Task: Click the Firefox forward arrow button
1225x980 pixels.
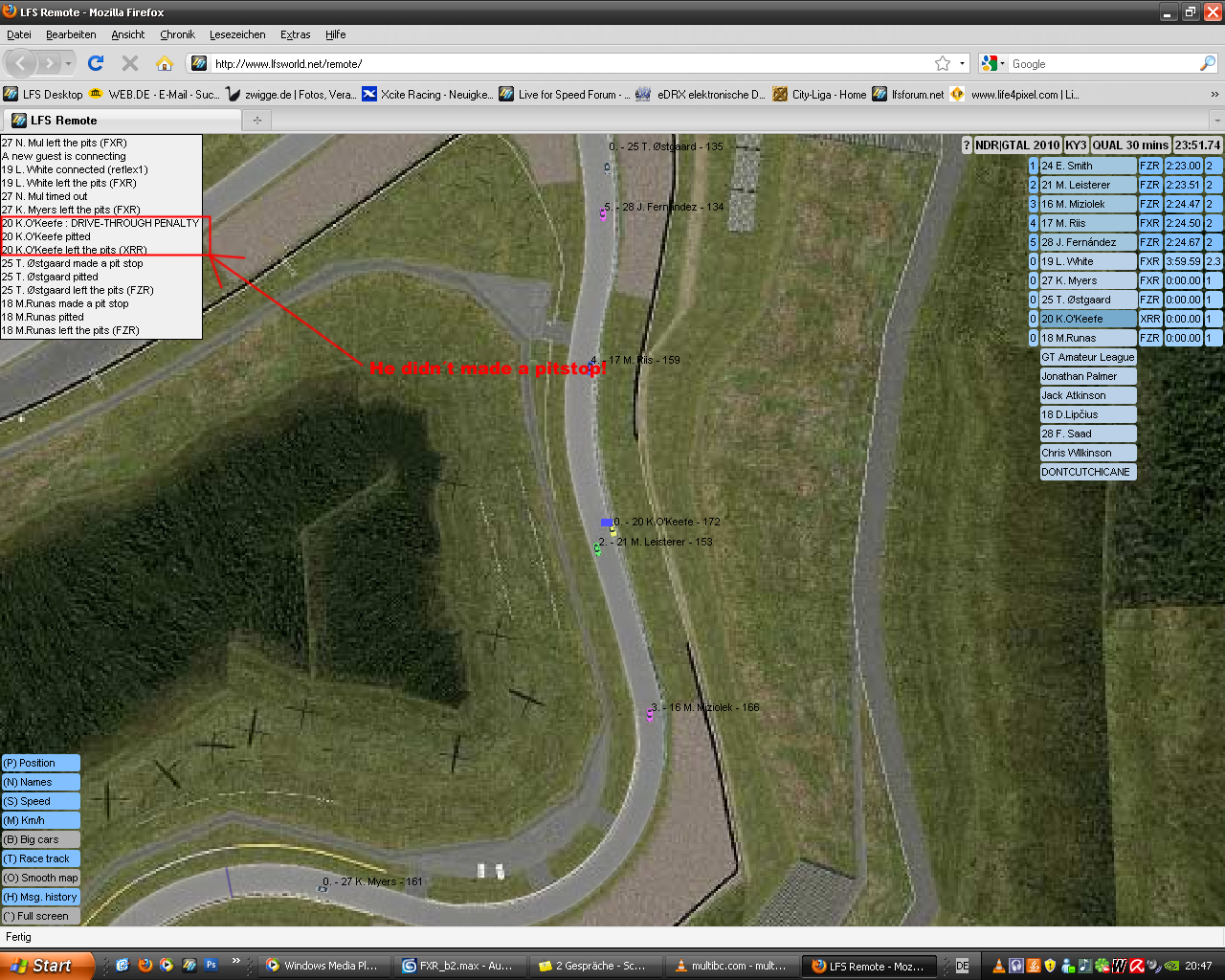Action: (50, 63)
